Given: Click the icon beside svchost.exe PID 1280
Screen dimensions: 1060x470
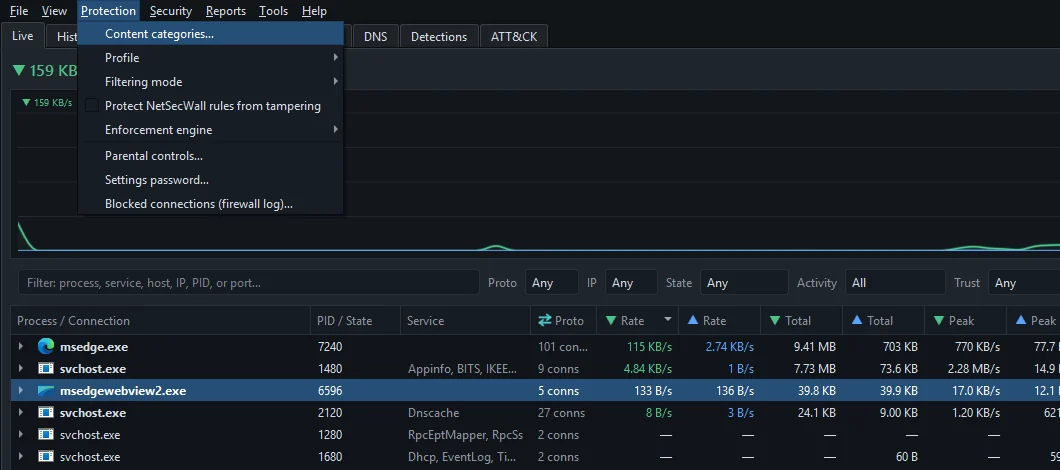Looking at the screenshot, I should click(45, 435).
